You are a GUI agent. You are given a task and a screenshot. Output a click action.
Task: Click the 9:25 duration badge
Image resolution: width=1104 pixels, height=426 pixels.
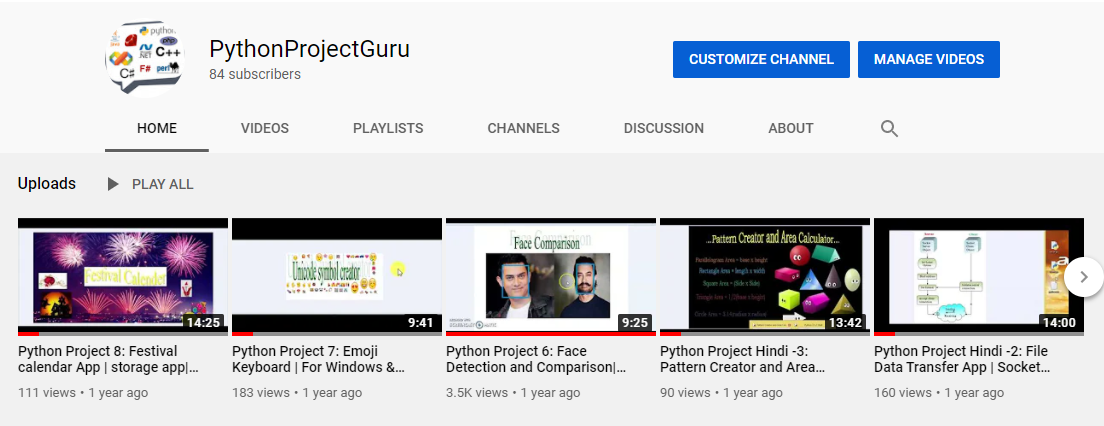click(636, 323)
